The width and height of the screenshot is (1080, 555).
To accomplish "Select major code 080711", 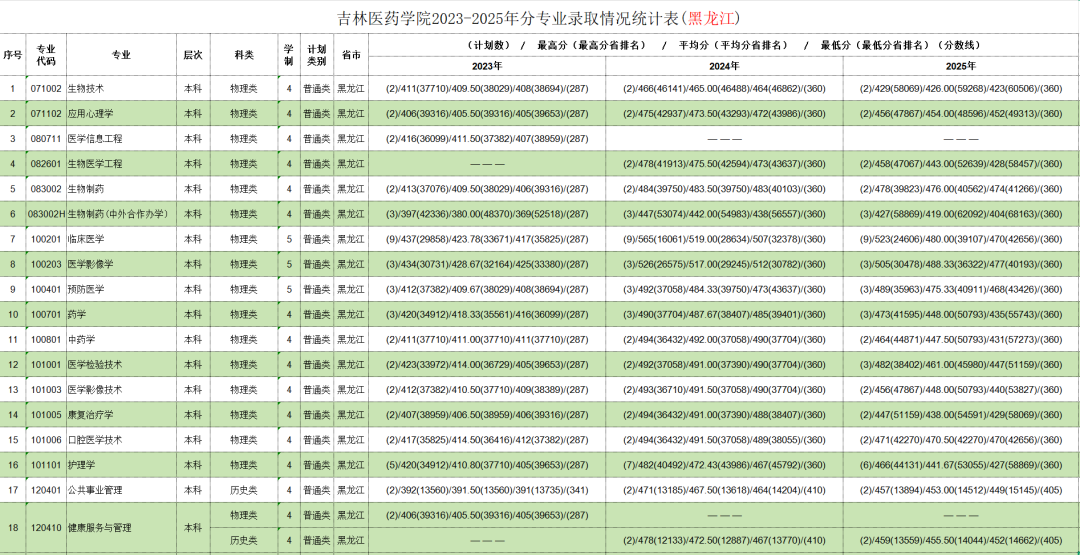I will [x=46, y=138].
